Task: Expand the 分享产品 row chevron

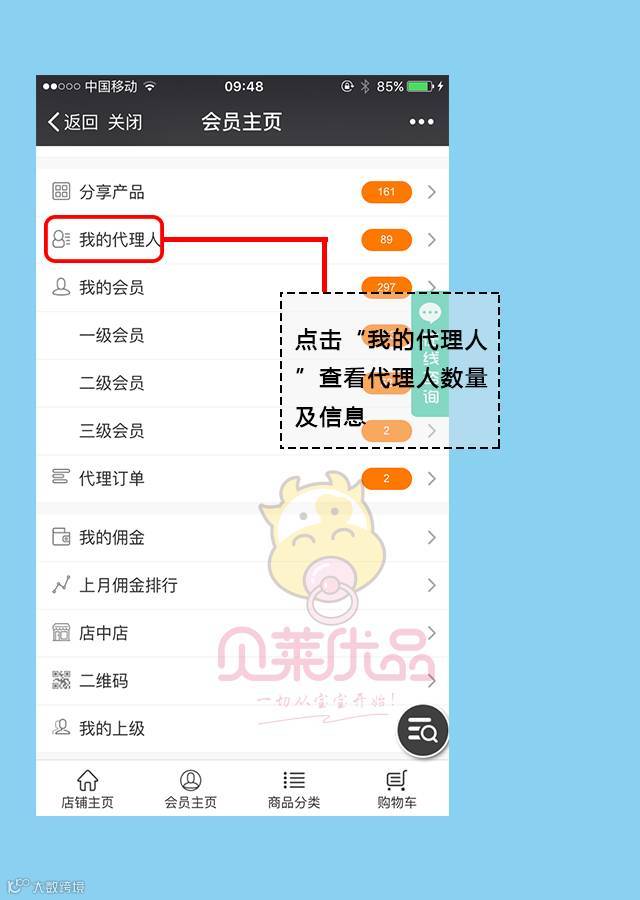Action: (x=432, y=192)
